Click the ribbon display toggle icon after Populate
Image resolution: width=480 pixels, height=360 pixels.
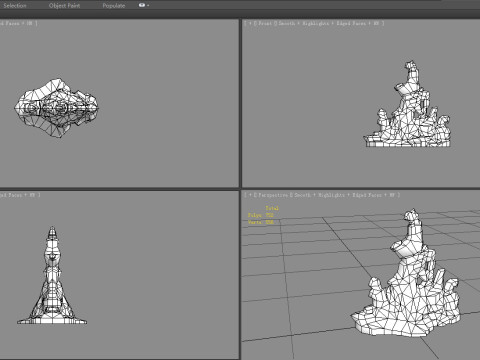click(x=143, y=5)
